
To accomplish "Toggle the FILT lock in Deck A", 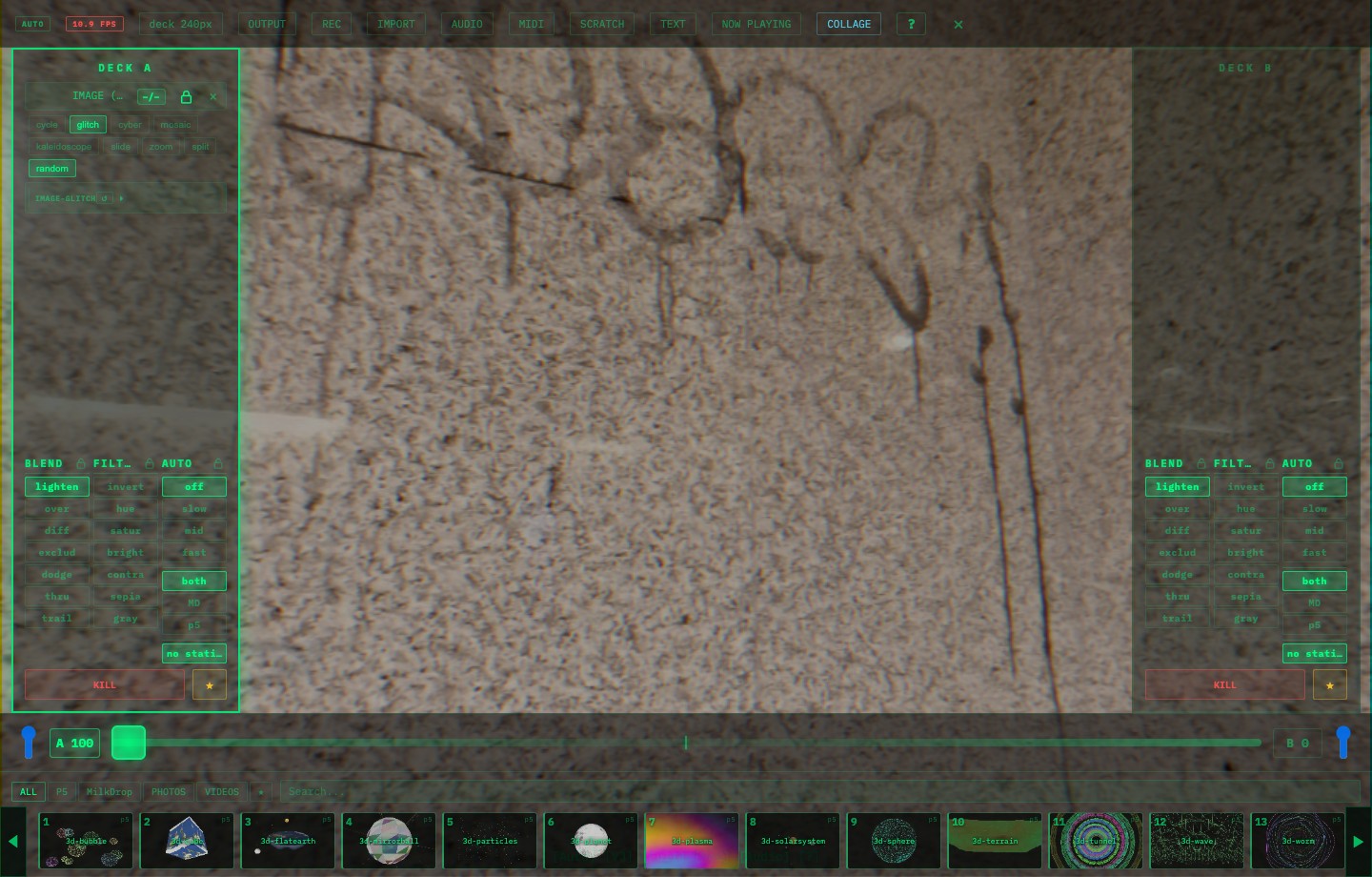I will coord(150,463).
